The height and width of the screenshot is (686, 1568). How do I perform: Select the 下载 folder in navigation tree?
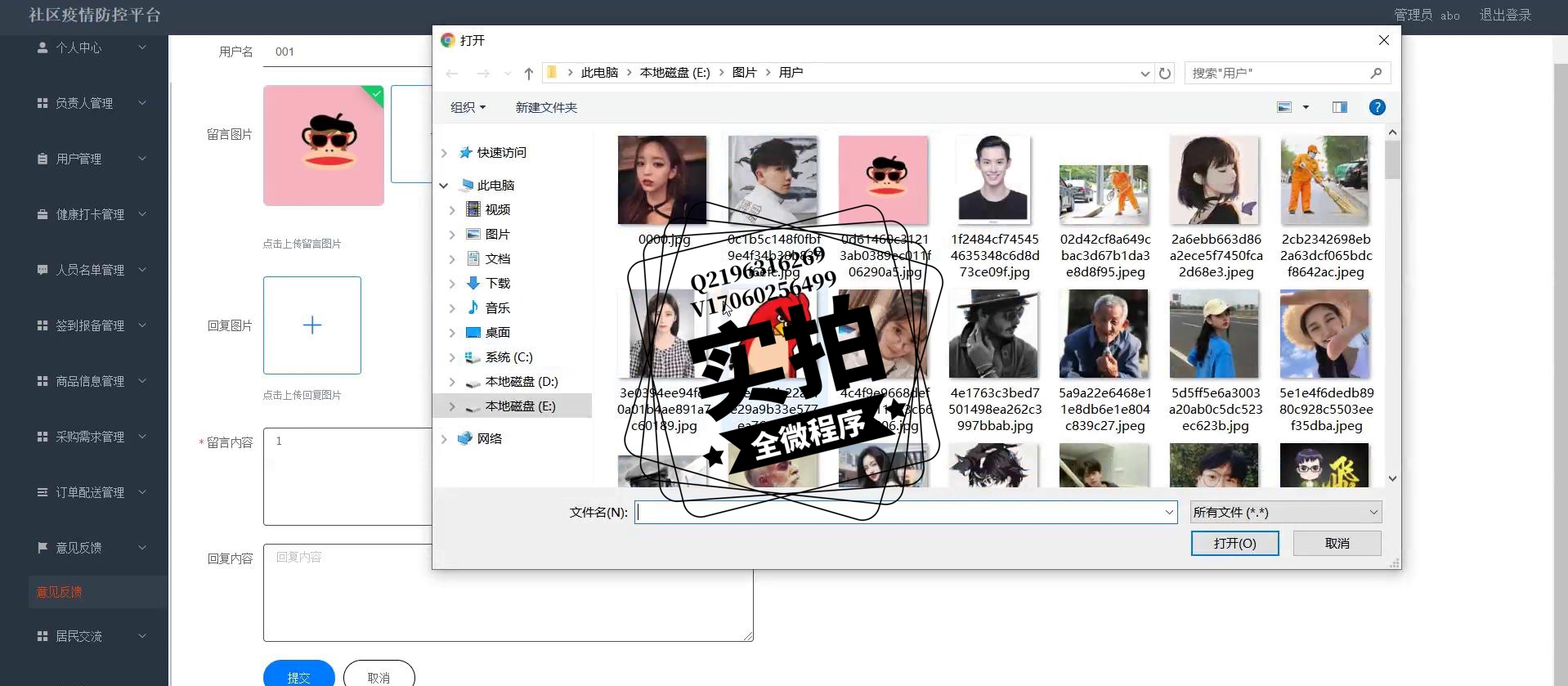tap(488, 284)
